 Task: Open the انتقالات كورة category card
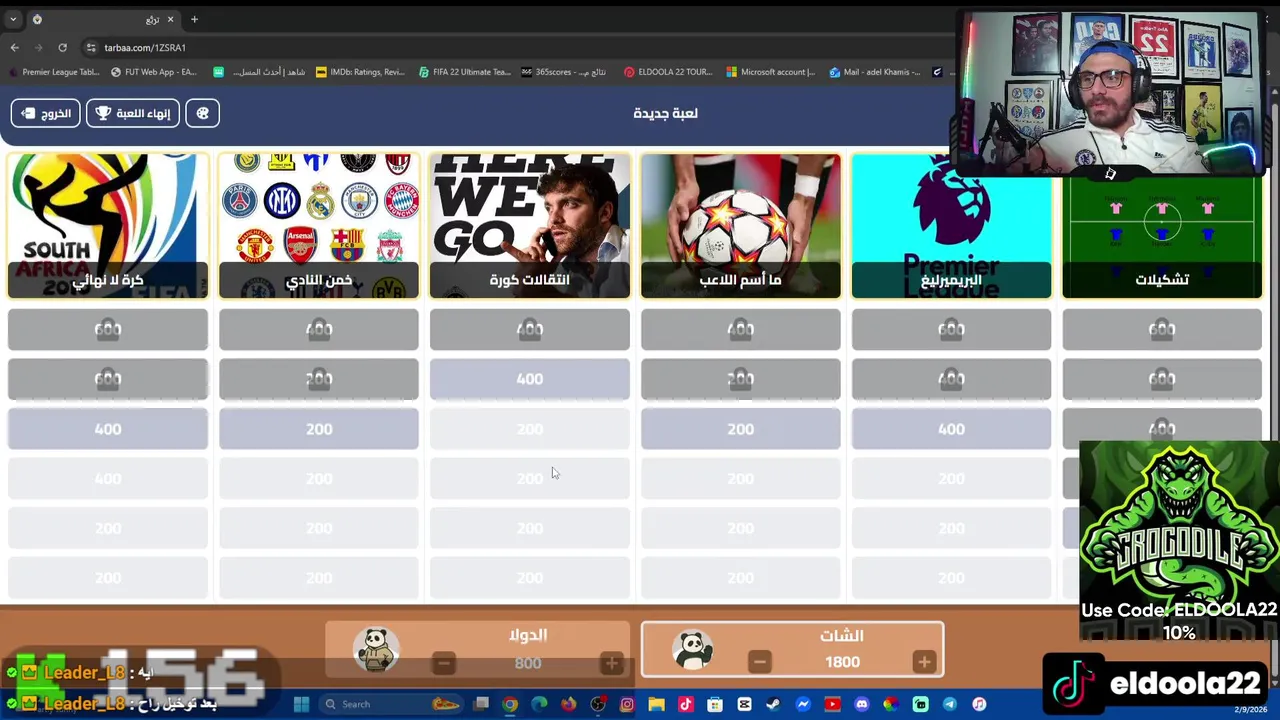click(x=530, y=226)
